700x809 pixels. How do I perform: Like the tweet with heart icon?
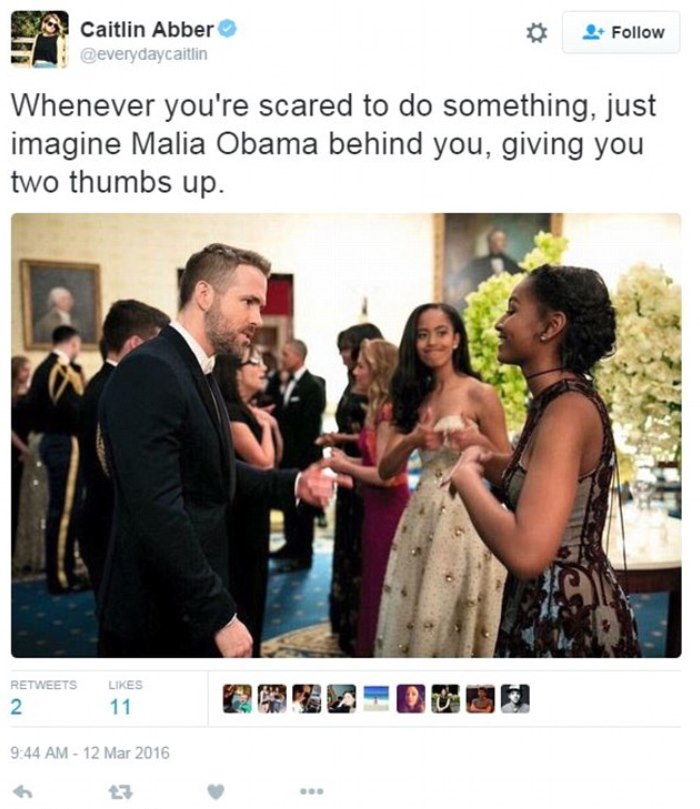coord(216,791)
